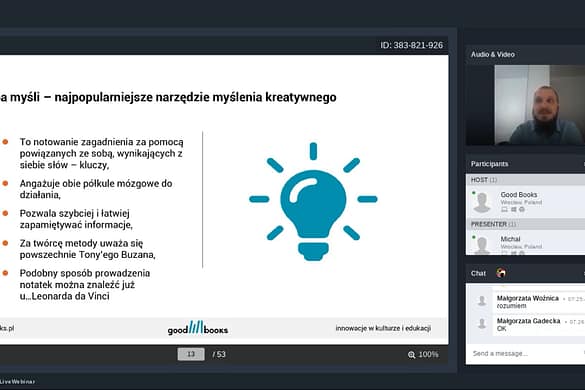This screenshot has width=585, height=390.
Task: Click the zoom magnifier icon beside 100%
Action: tap(411, 355)
